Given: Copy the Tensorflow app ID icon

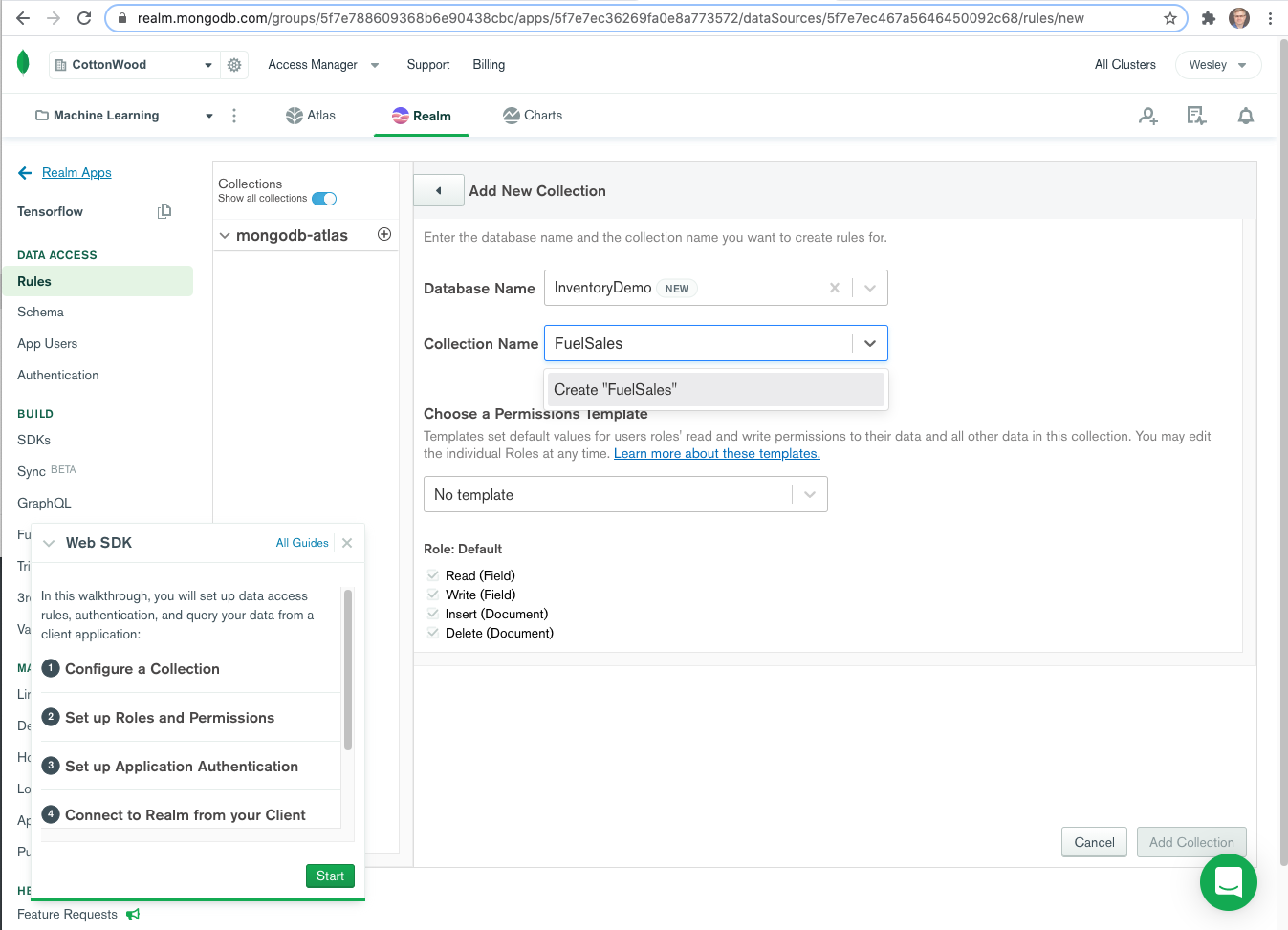Looking at the screenshot, I should [x=164, y=211].
